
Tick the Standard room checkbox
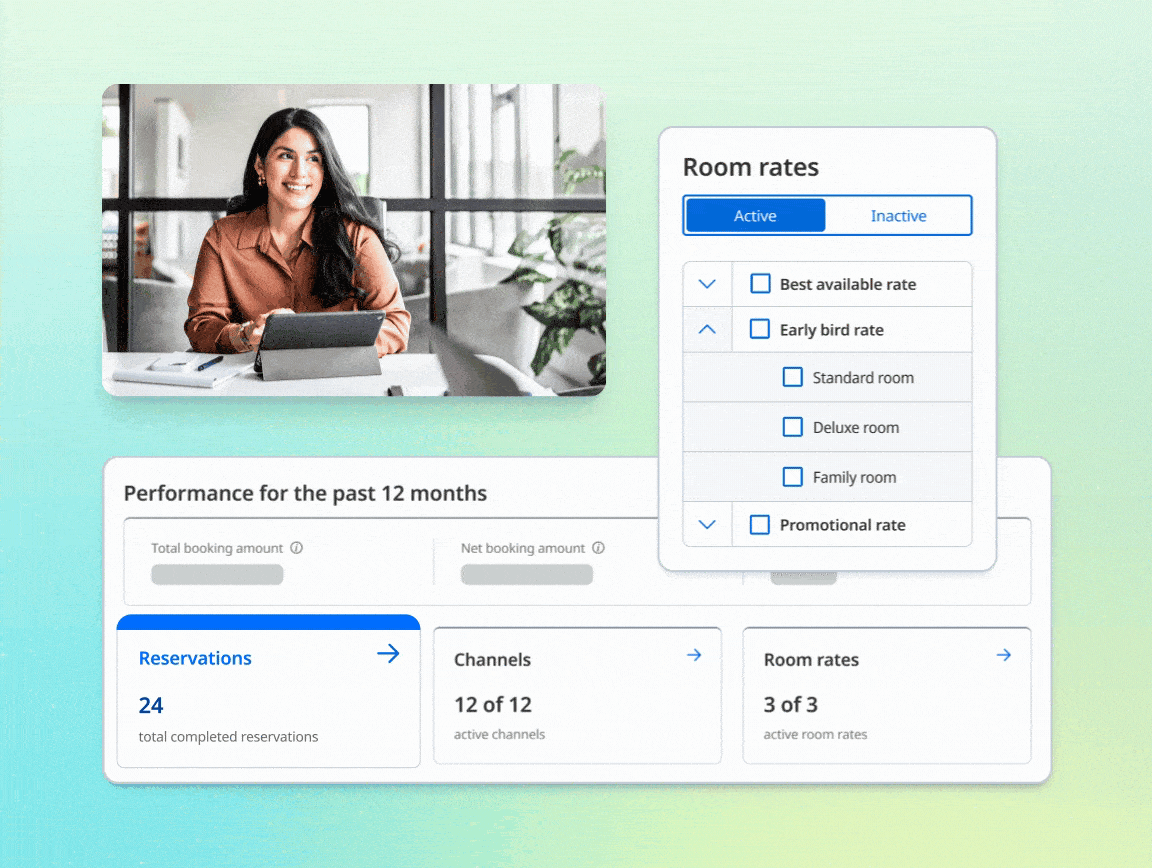[793, 377]
